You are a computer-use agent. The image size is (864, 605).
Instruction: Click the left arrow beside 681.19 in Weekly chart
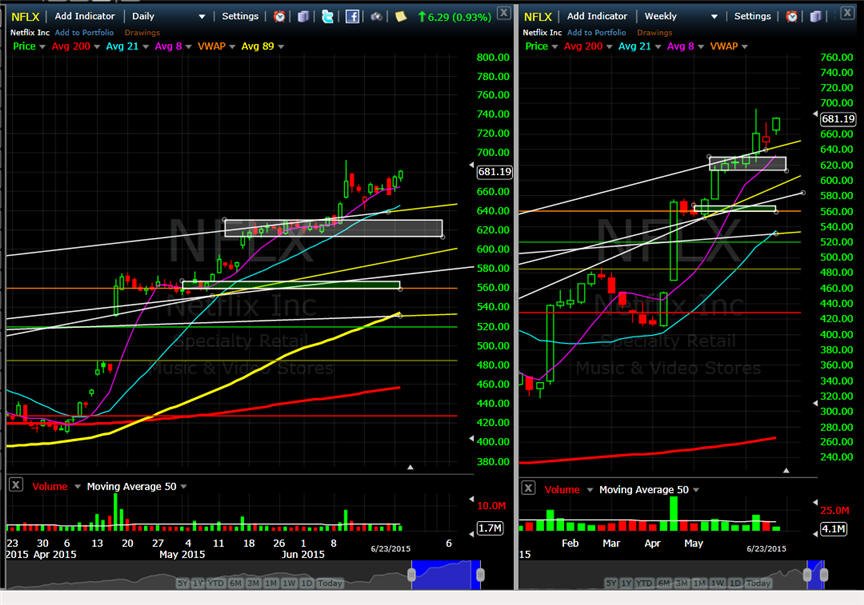(816, 114)
